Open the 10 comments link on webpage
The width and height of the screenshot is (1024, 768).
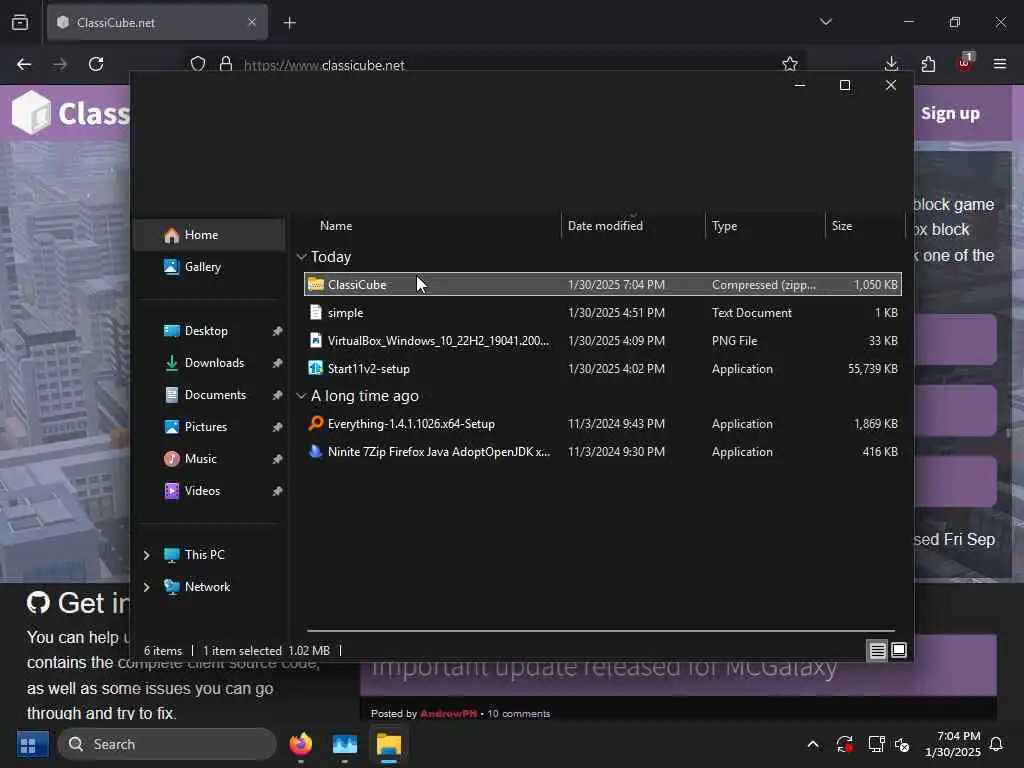click(x=519, y=714)
